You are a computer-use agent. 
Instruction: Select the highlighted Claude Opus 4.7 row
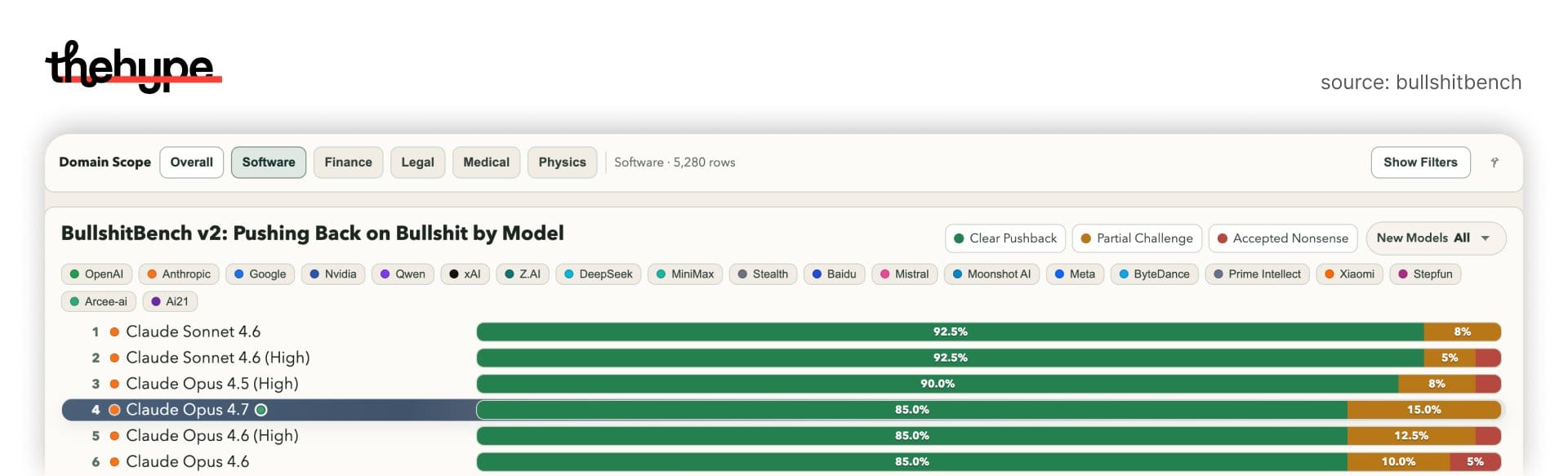pos(782,410)
